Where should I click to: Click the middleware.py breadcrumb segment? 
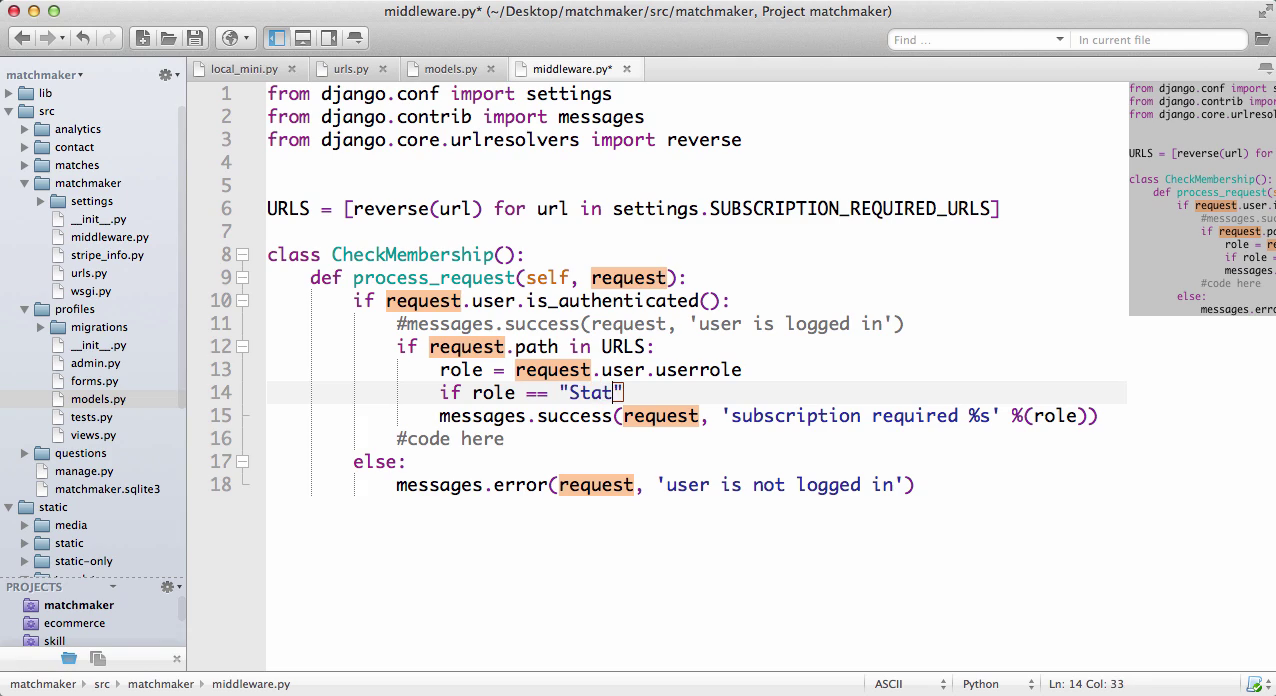[x=251, y=684]
